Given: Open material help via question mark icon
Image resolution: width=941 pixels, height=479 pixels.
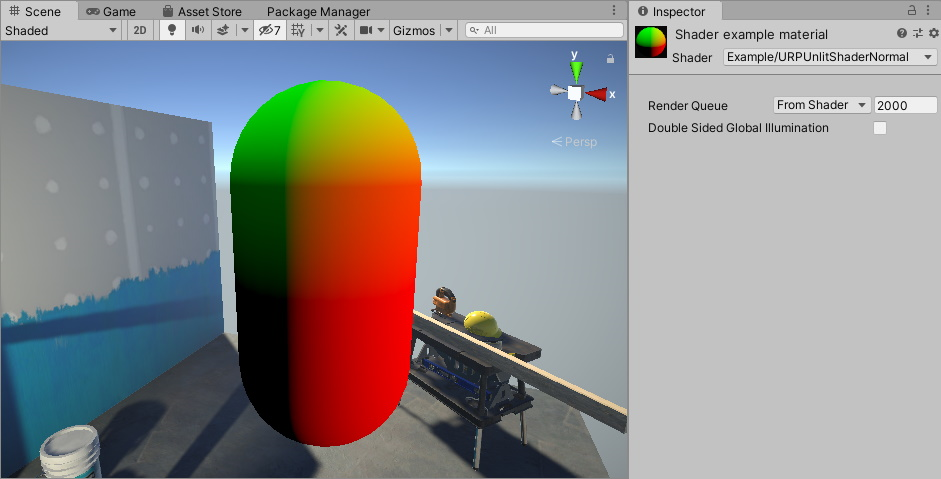Looking at the screenshot, I should 902,34.
